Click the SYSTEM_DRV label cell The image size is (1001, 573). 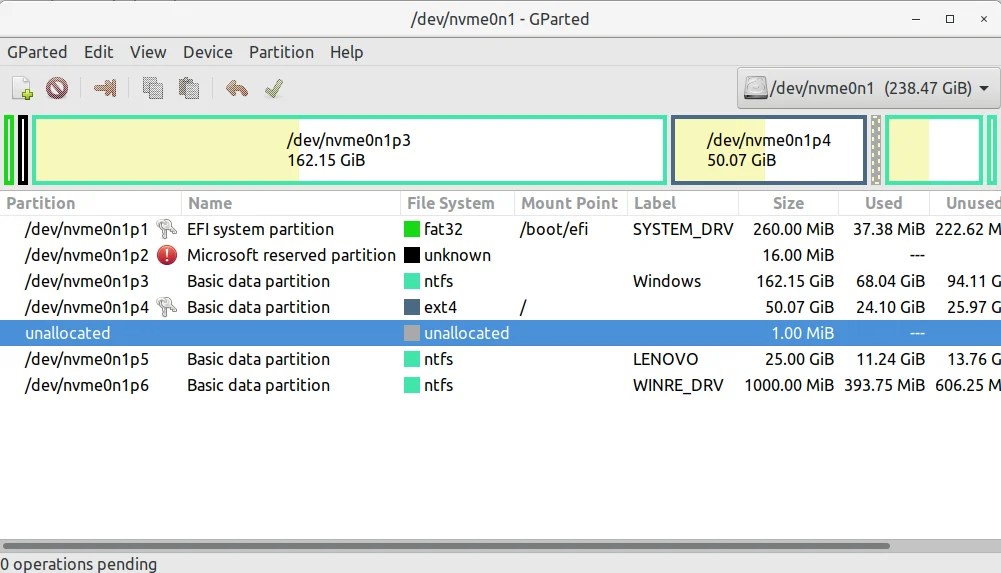[x=683, y=230]
